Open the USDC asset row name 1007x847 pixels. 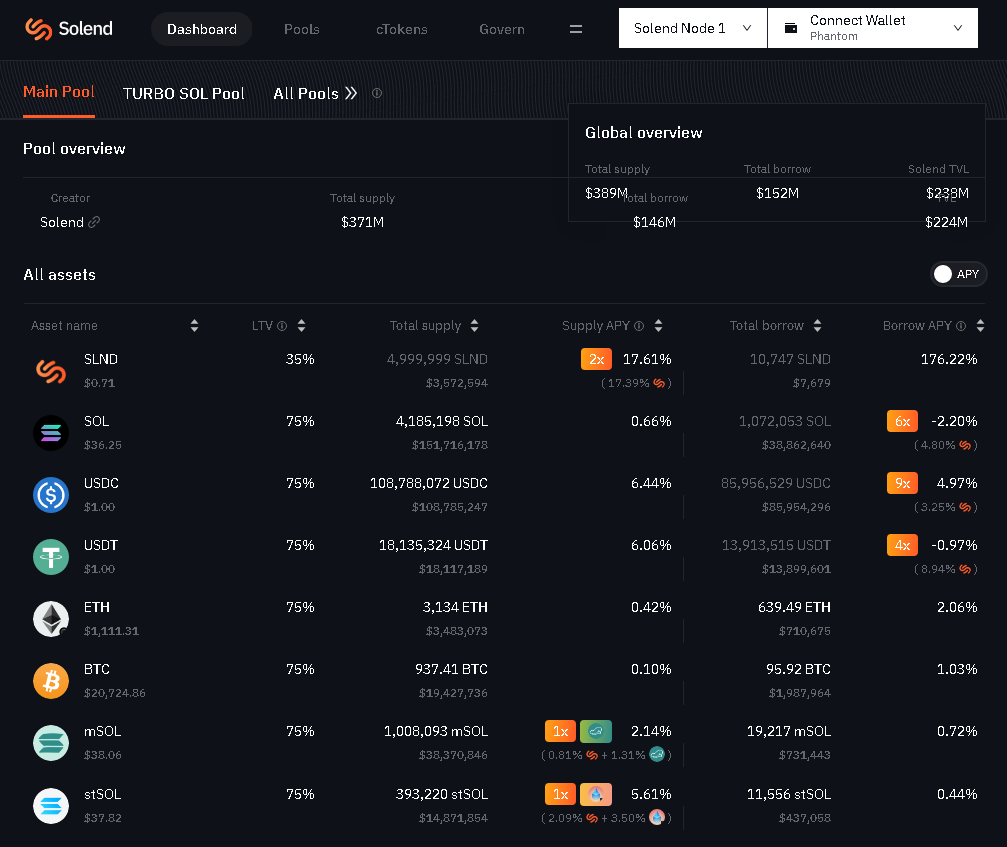click(x=101, y=483)
